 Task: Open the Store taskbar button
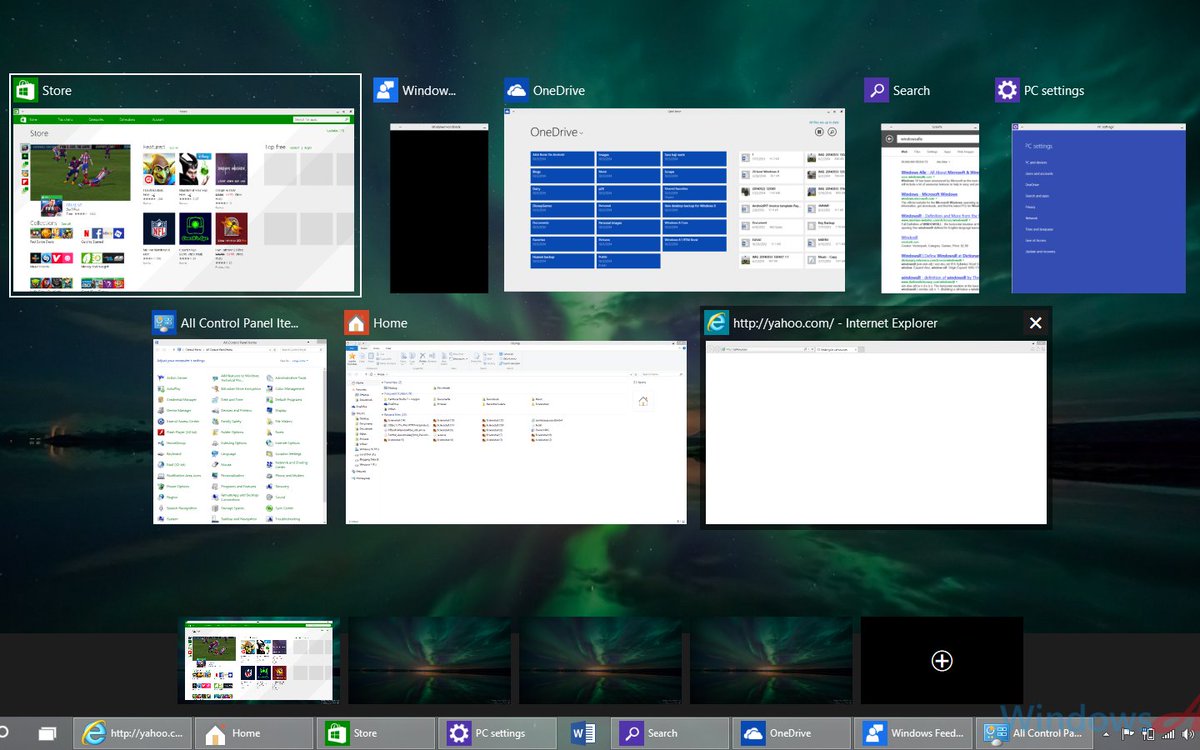click(x=376, y=733)
